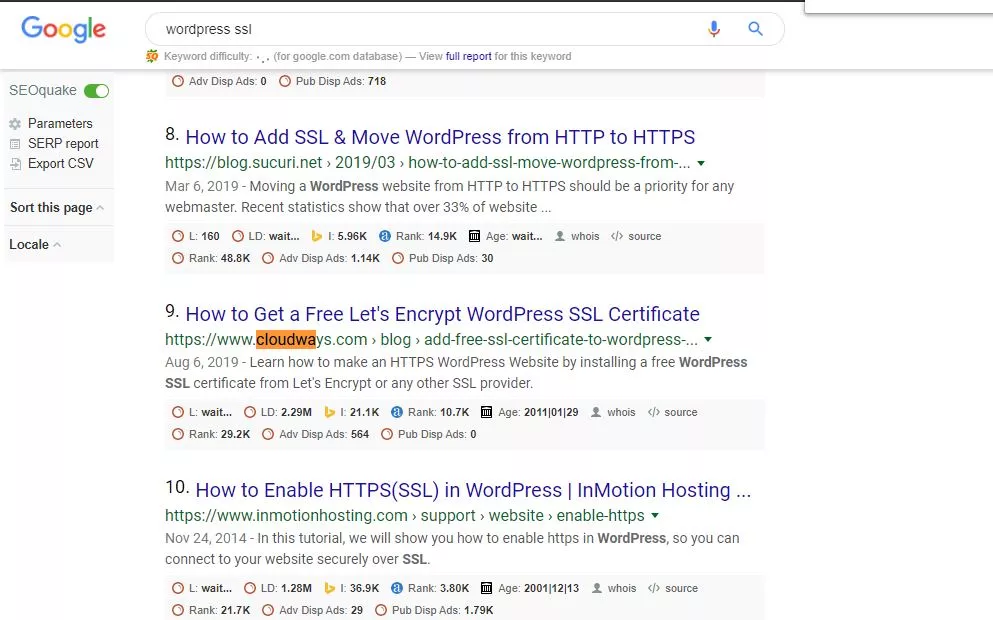Click the cloudways.com URL breadcrumb
Screen dimensions: 993x620
pyautogui.click(x=431, y=339)
